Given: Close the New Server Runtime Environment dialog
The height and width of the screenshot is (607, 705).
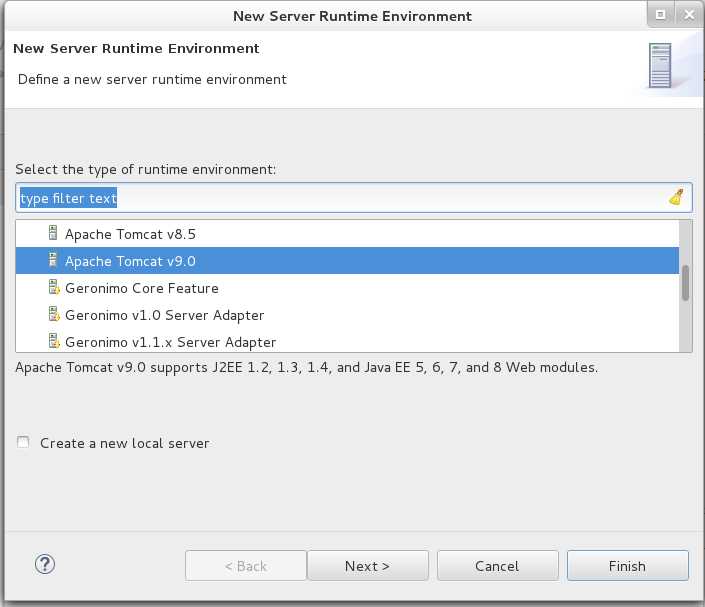Looking at the screenshot, I should [x=689, y=15].
